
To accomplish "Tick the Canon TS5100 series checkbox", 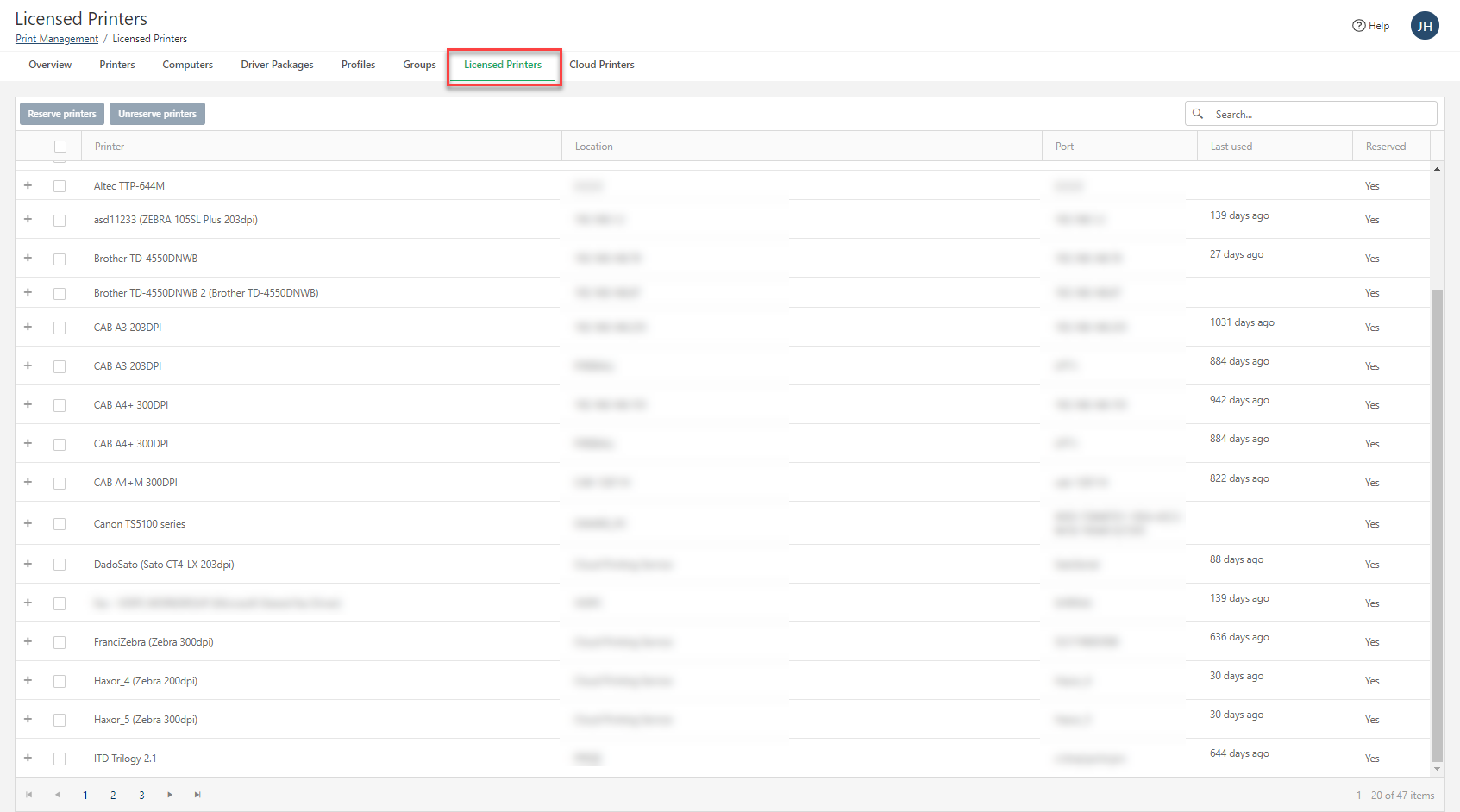I will coord(60,524).
